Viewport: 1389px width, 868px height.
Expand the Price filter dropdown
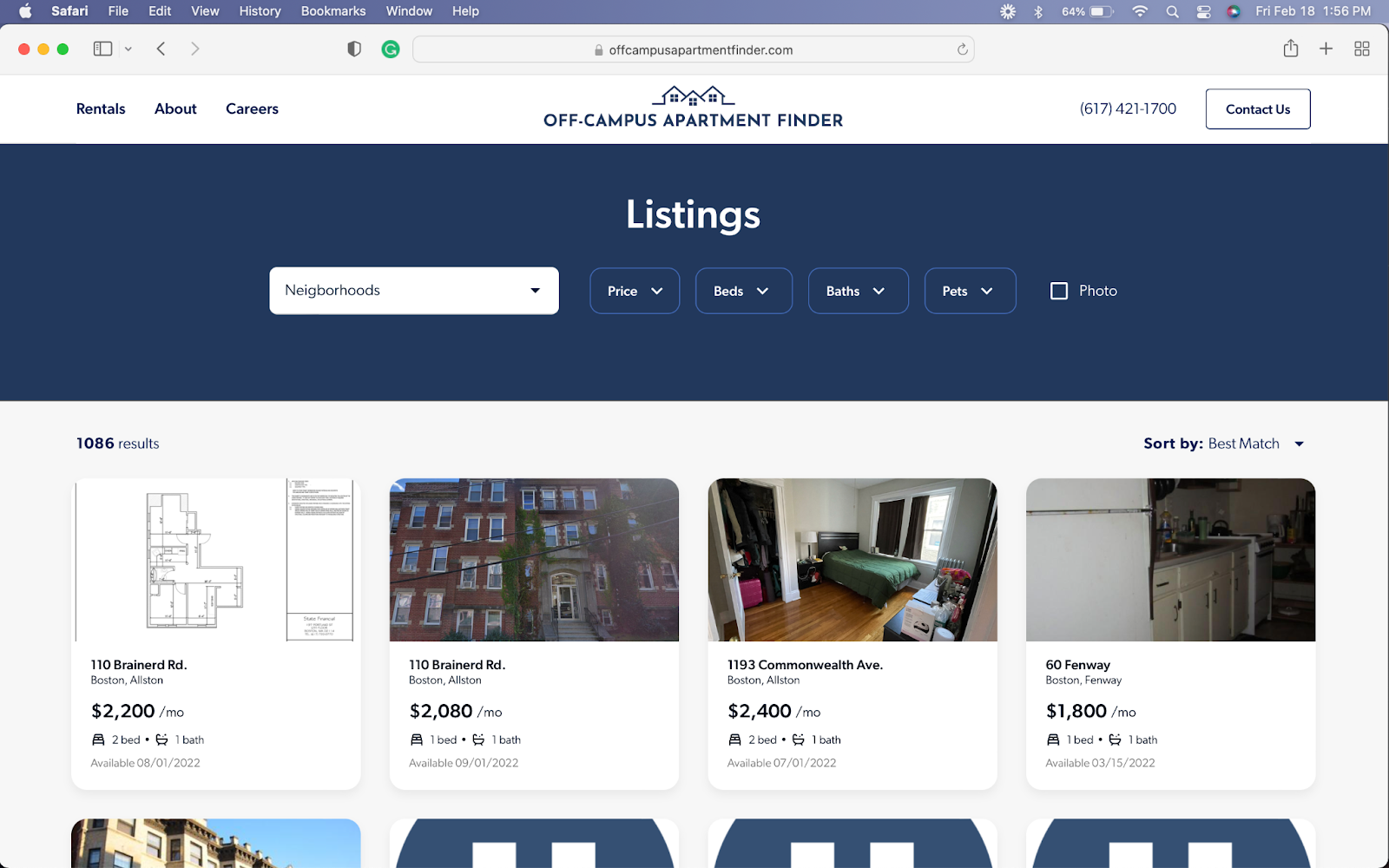[x=635, y=291]
